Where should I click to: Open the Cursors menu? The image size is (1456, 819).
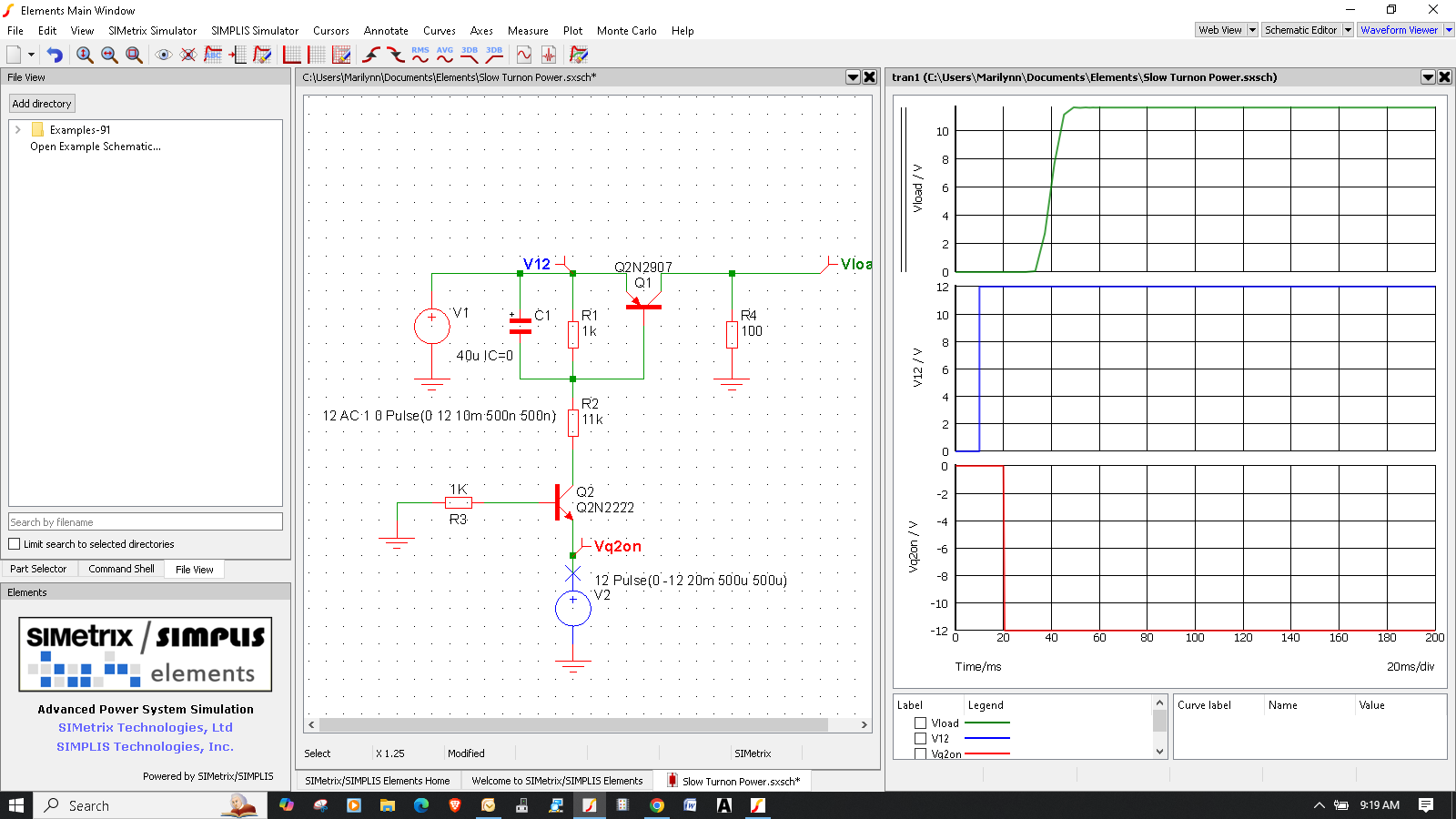pyautogui.click(x=331, y=30)
